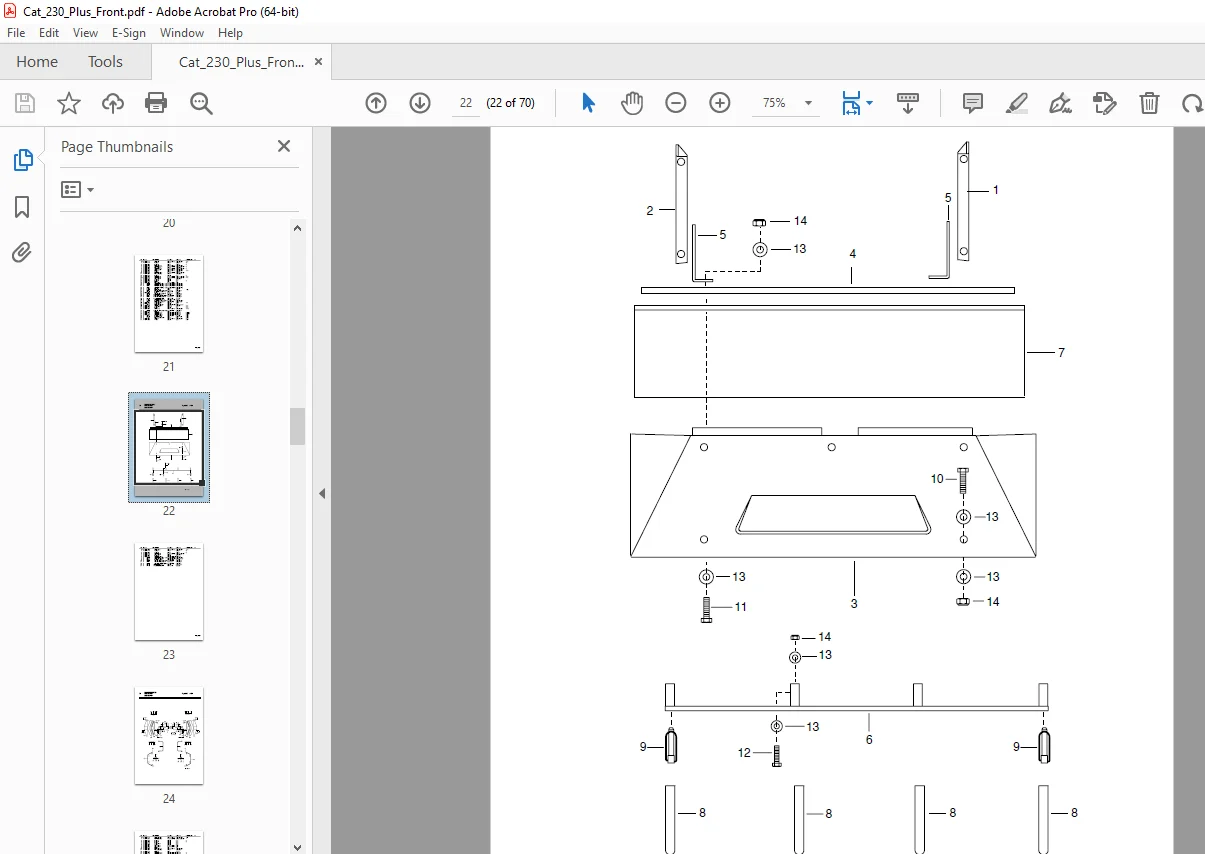Open the View menu
Screen dimensions: 1205x854
(x=86, y=33)
